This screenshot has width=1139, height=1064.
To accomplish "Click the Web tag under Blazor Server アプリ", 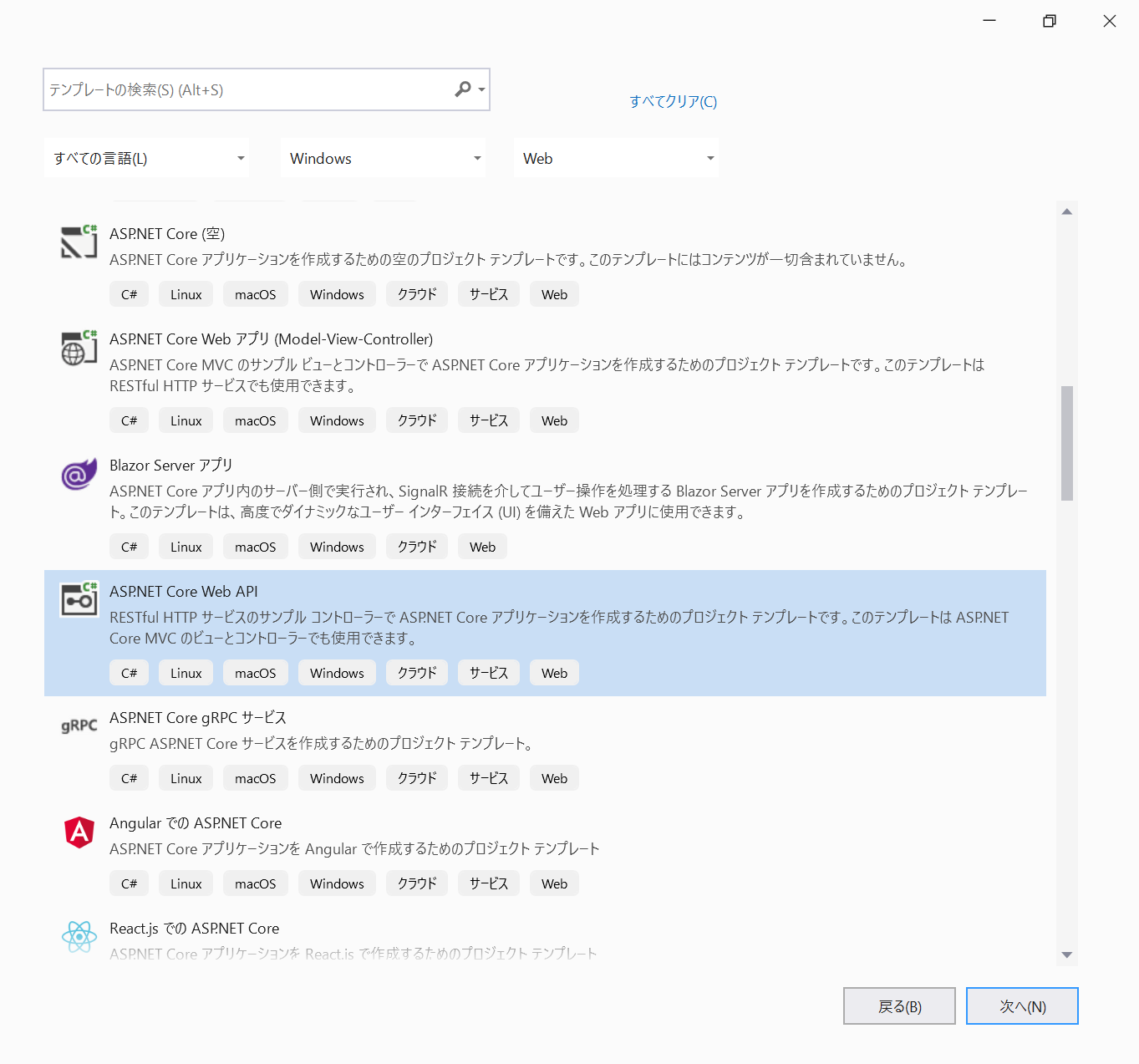I will pos(482,547).
